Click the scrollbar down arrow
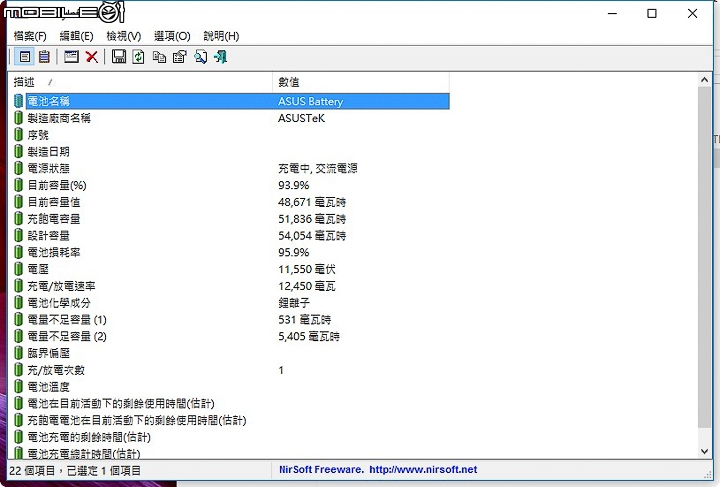 tap(704, 452)
